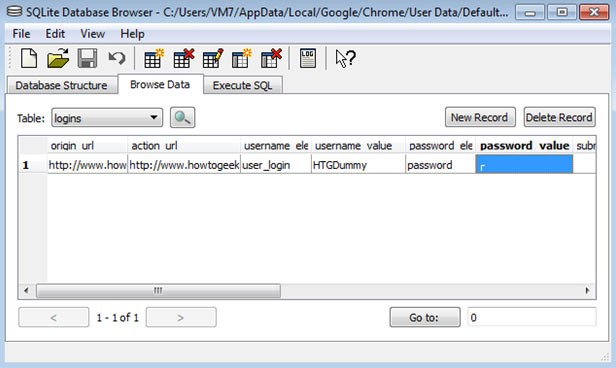Select the http://www.howtogeek action_url cell
Viewport: 616px width, 368px height.
(x=184, y=165)
